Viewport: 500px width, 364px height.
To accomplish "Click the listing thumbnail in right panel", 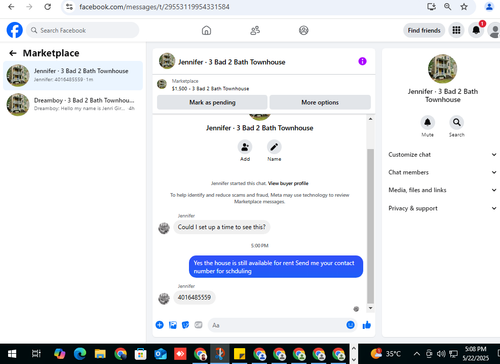I will pos(442,69).
